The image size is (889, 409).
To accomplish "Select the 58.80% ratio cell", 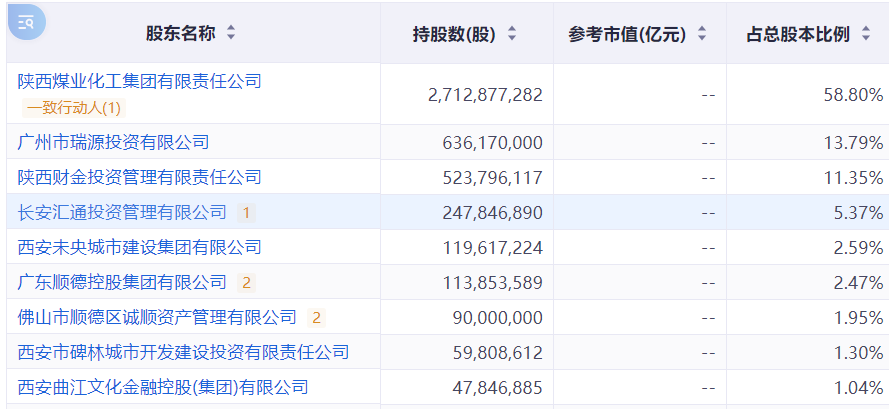I will pos(807,94).
